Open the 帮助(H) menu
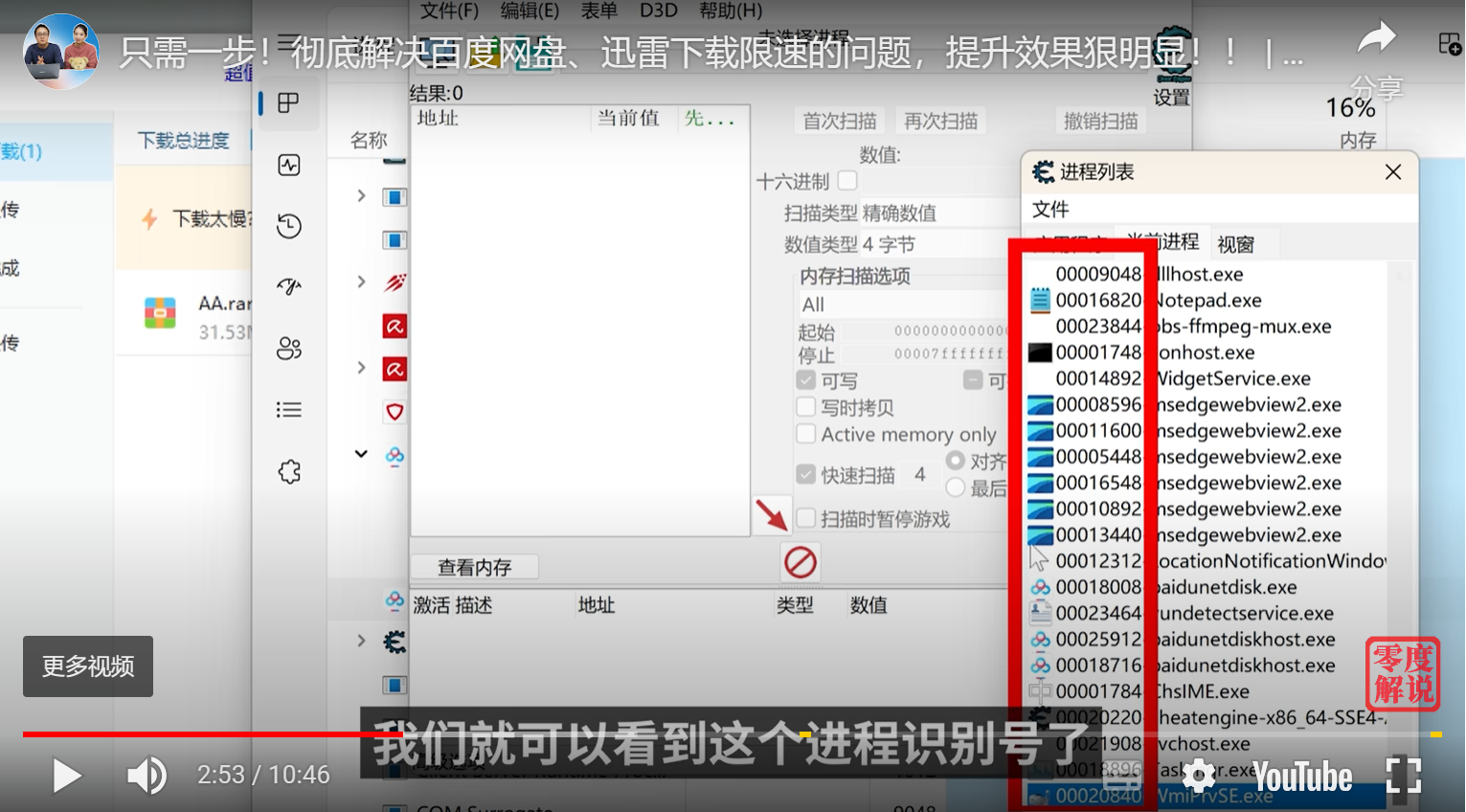 pyautogui.click(x=731, y=11)
